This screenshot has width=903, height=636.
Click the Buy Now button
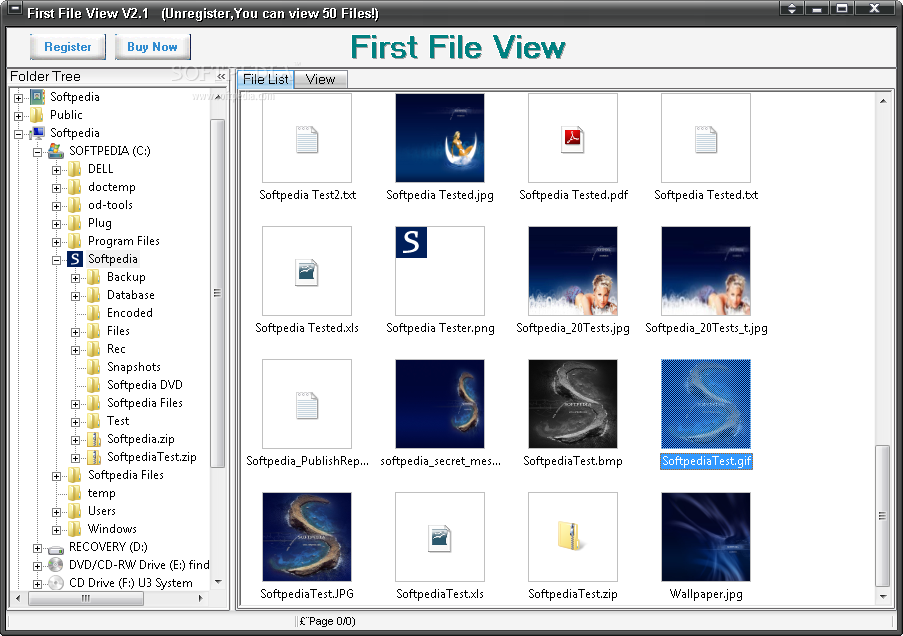(152, 47)
